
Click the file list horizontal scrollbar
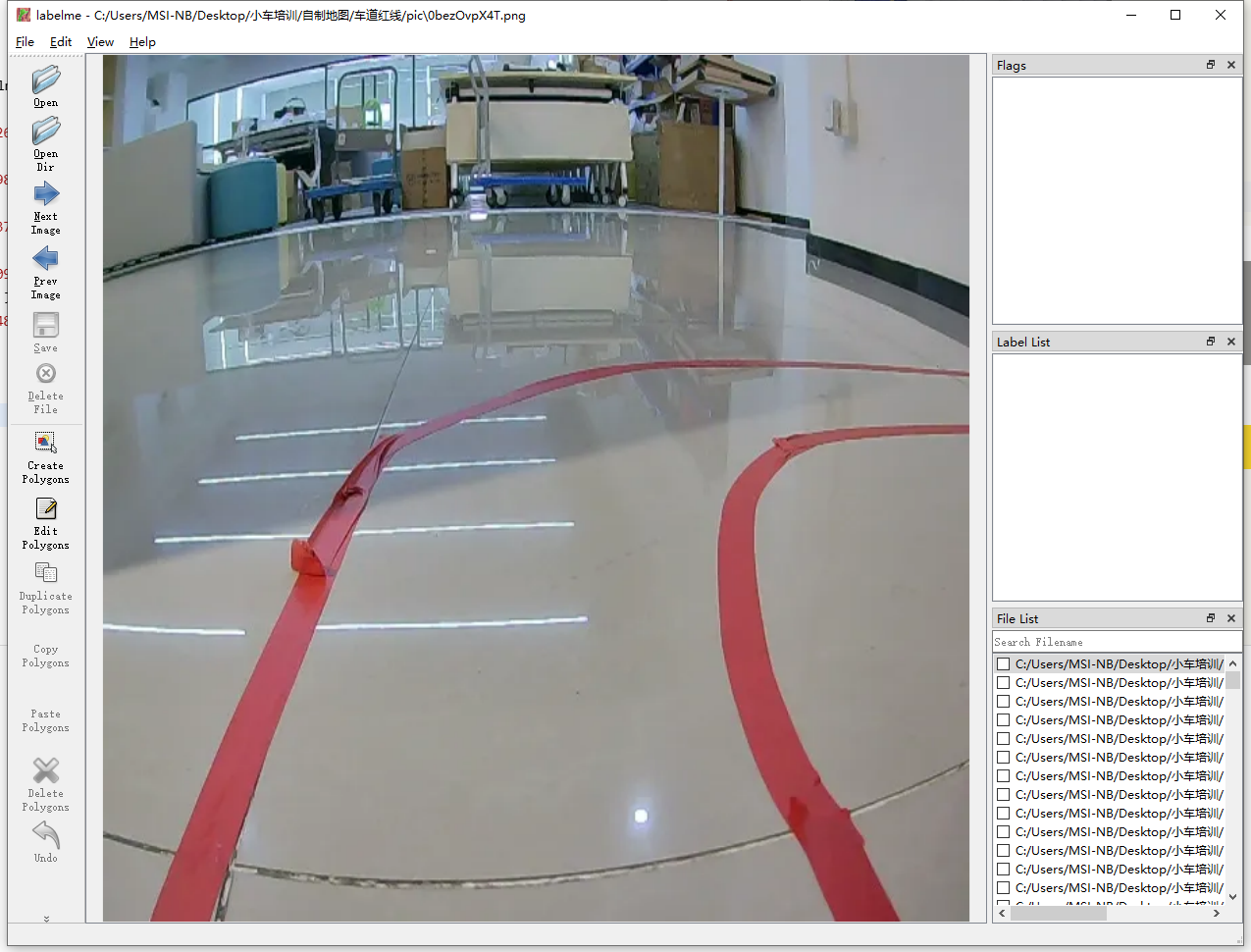(1058, 914)
